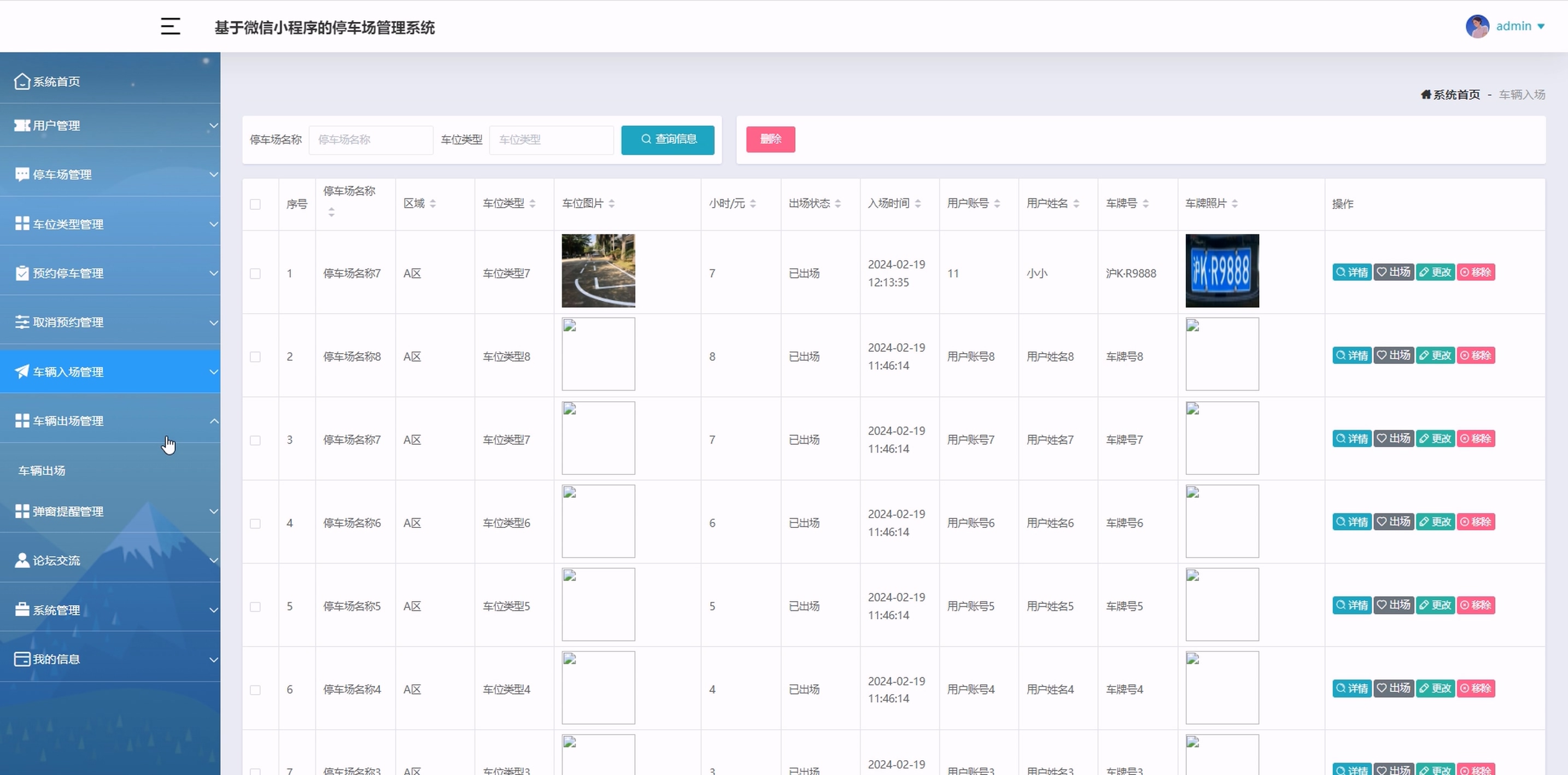Open the 论坛交流 menu entry
The height and width of the screenshot is (775, 1568).
coord(110,560)
